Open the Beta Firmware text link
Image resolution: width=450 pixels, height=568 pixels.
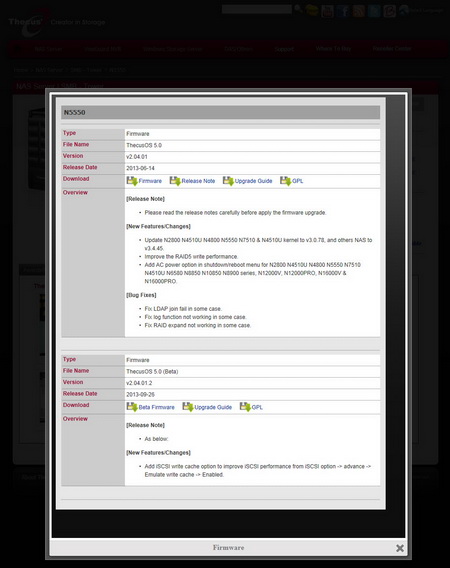157,407
